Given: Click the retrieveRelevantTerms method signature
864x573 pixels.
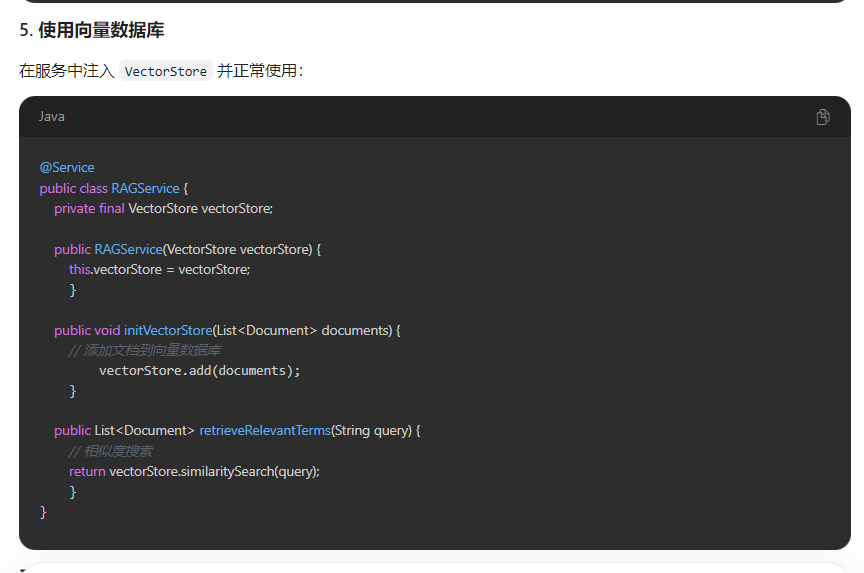Looking at the screenshot, I should click(237, 431).
